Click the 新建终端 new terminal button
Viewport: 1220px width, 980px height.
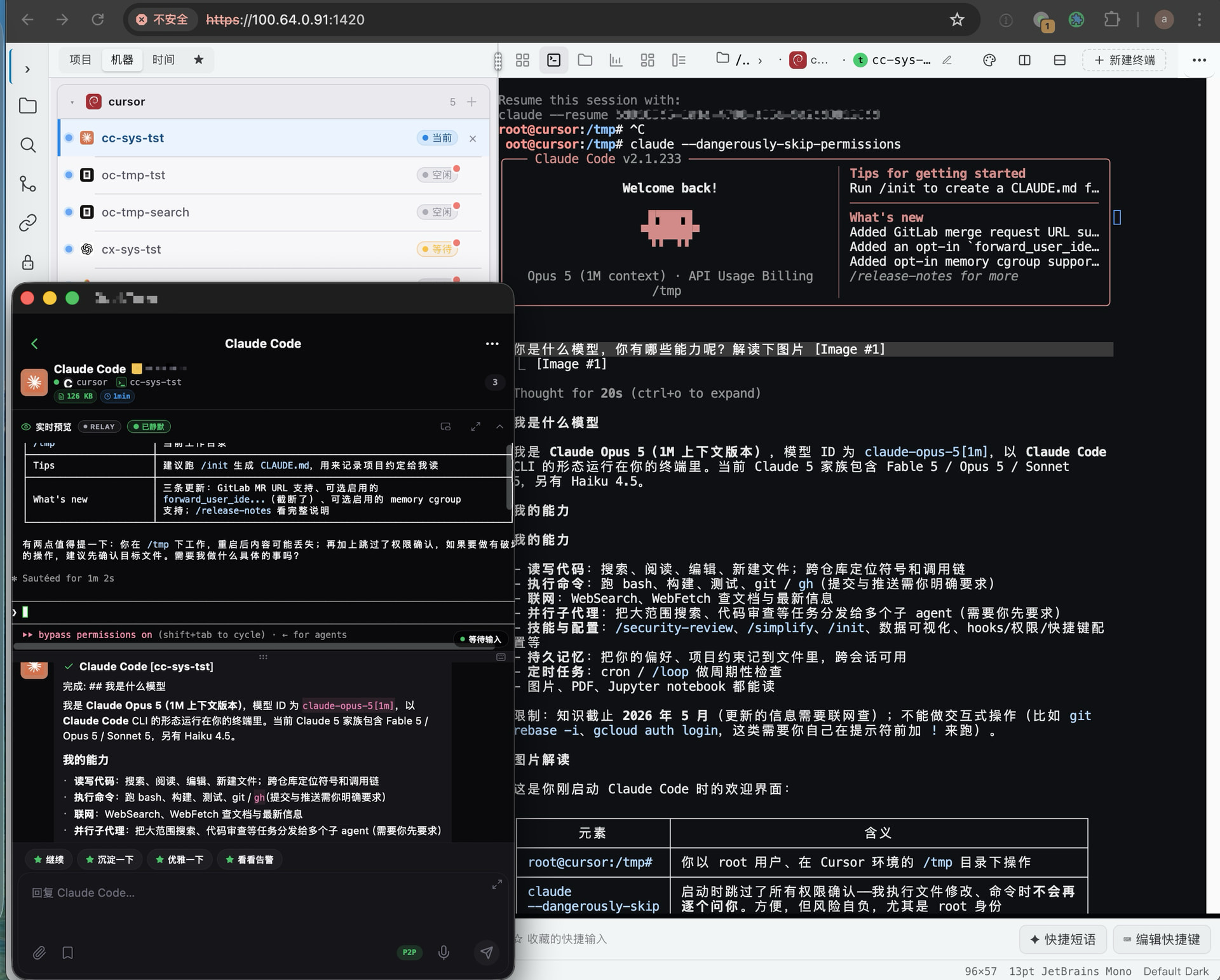coord(1124,60)
